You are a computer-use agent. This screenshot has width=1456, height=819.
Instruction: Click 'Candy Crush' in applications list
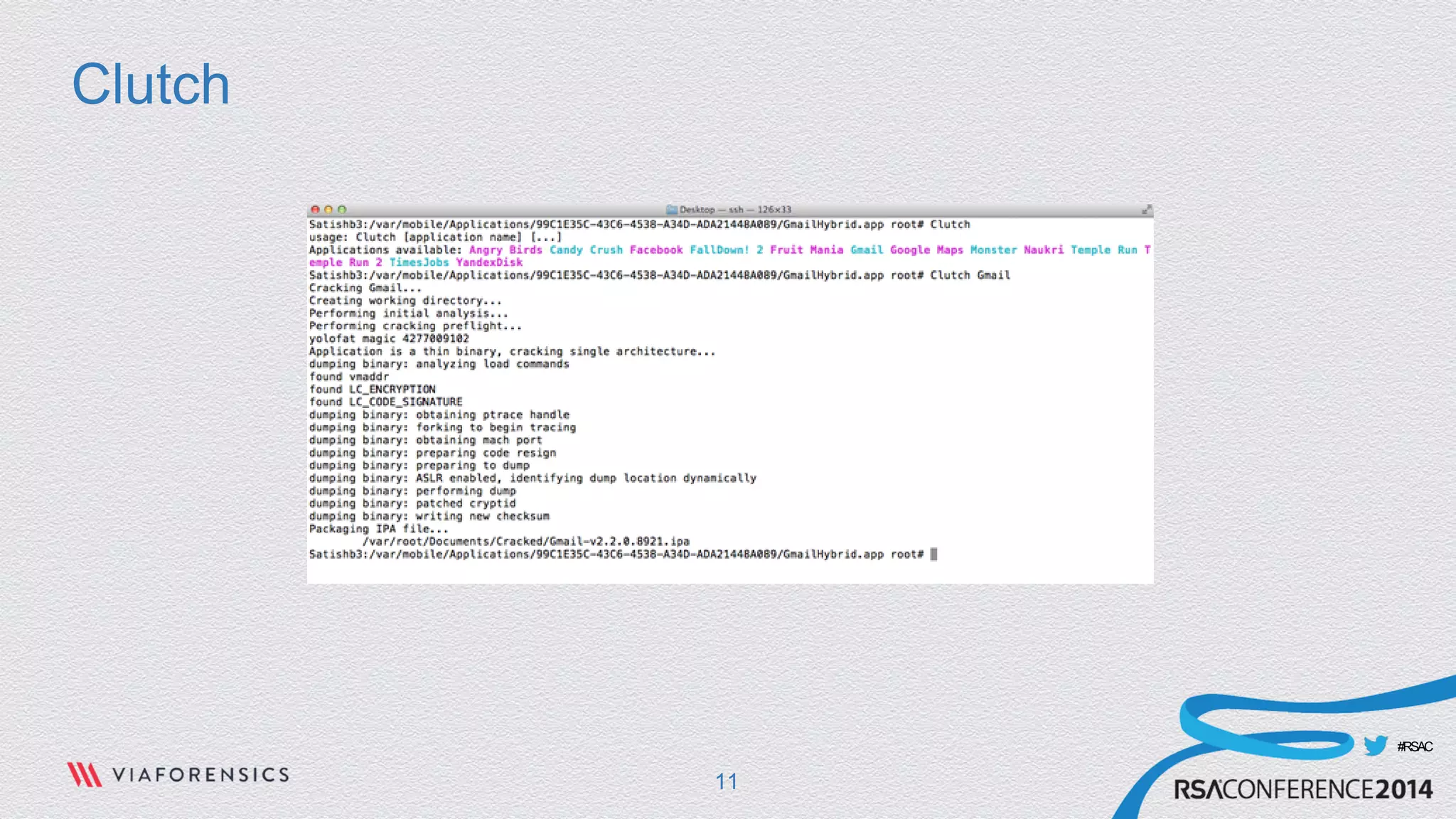point(586,250)
